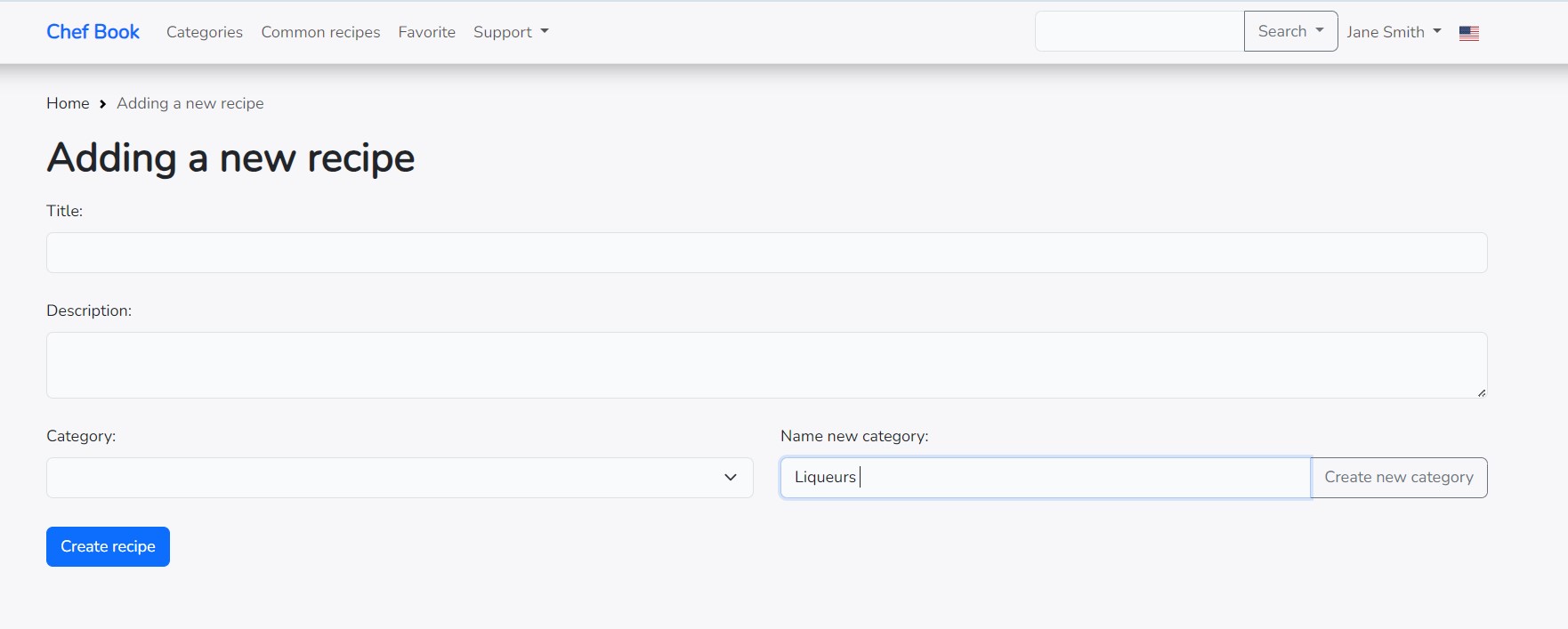Focus the Title input field
The height and width of the screenshot is (629, 1568).
[x=765, y=253]
